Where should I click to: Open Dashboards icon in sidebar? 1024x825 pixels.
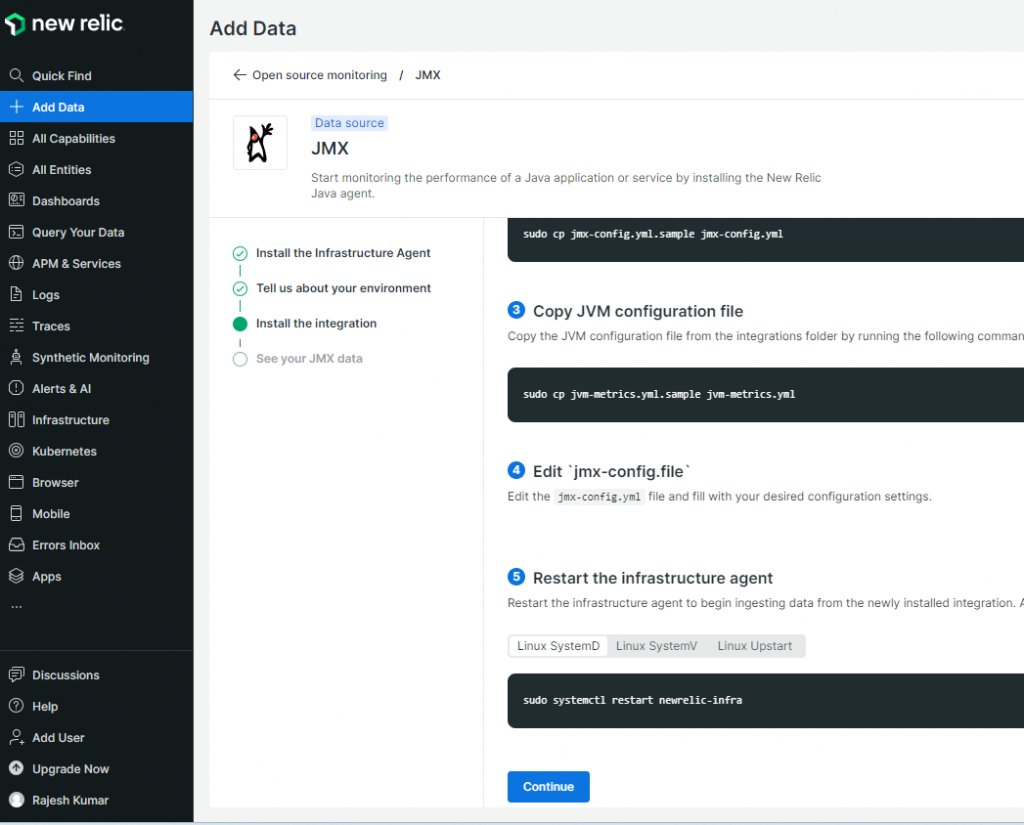pyautogui.click(x=15, y=201)
